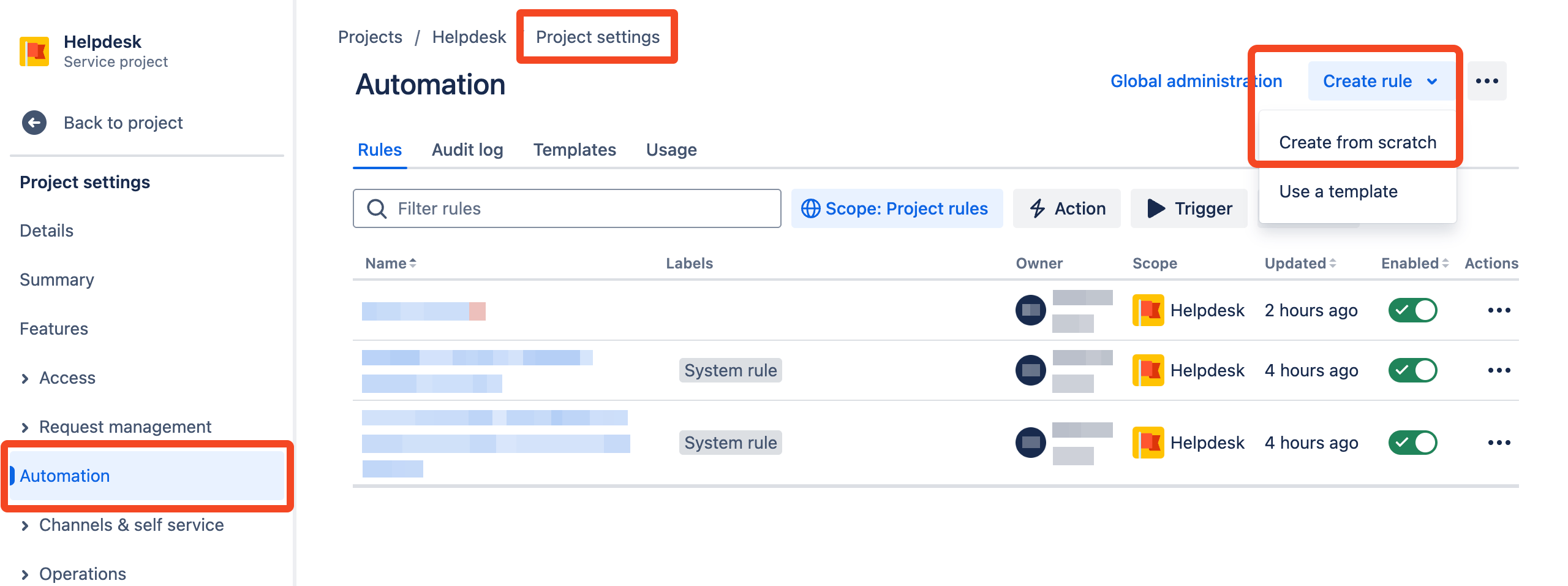Go to Helpdesk breadcrumb link

coord(469,37)
